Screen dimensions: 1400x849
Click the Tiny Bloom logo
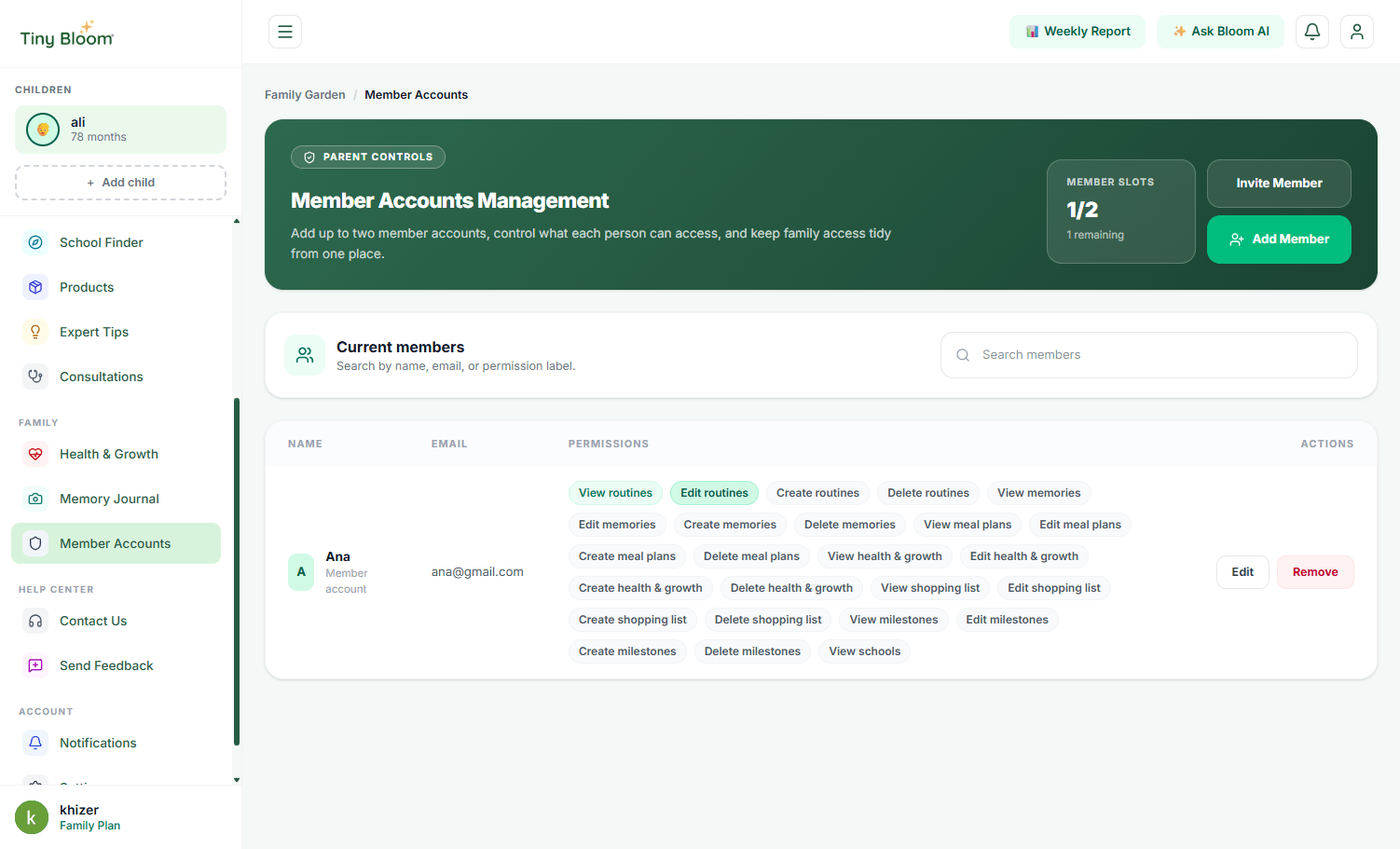click(67, 34)
